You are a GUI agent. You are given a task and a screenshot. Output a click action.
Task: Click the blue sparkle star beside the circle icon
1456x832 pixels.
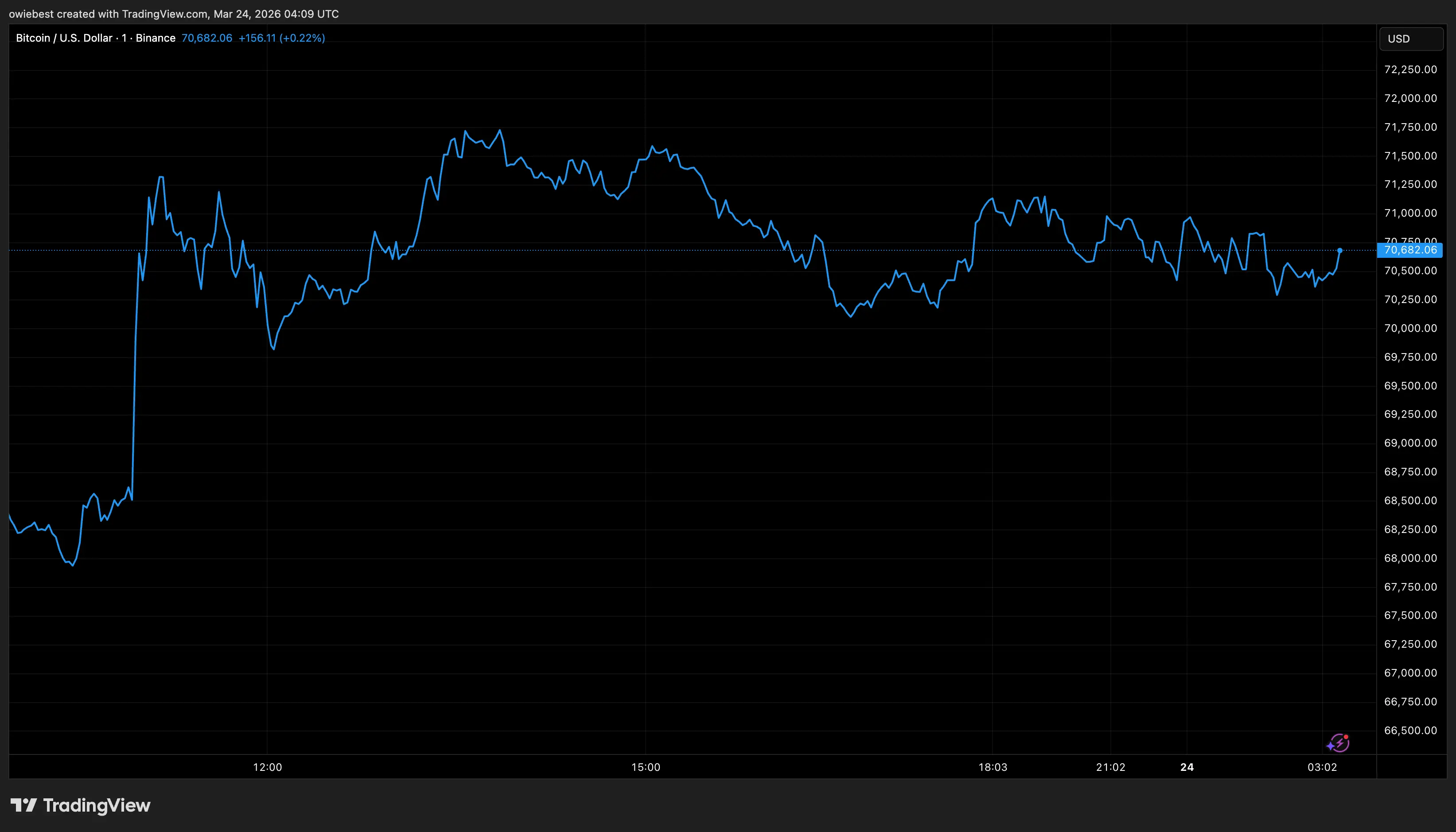(x=1331, y=746)
